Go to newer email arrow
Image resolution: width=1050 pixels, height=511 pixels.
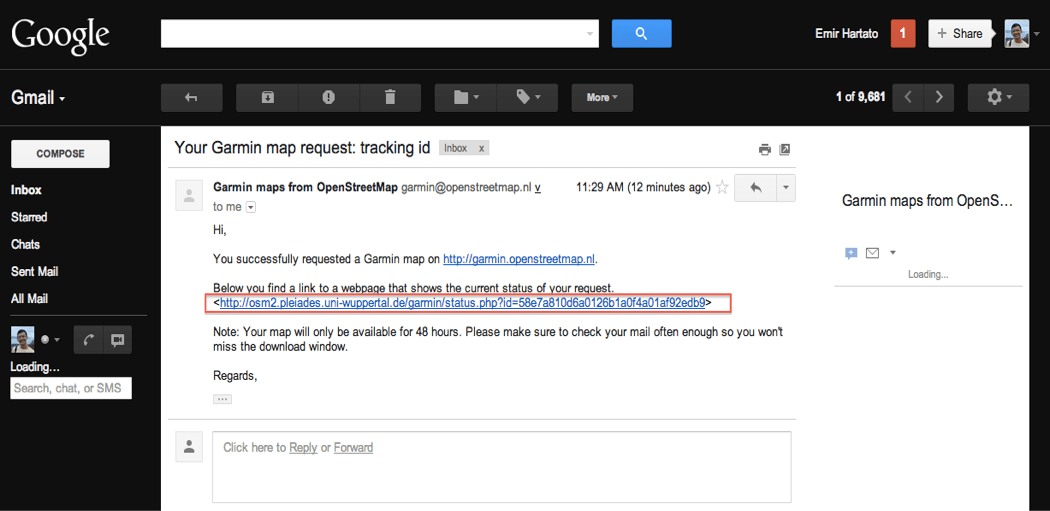click(908, 98)
